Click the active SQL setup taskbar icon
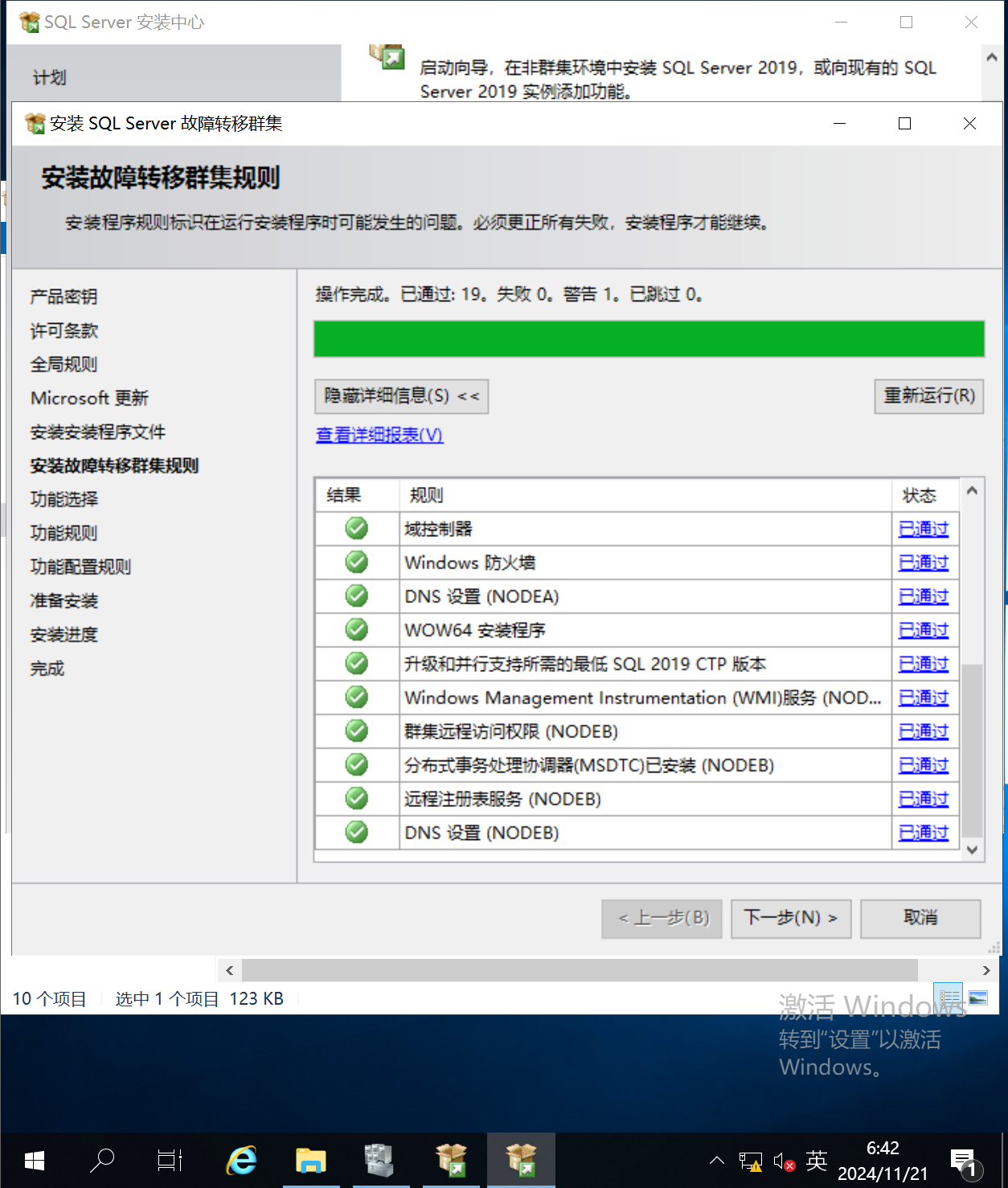The image size is (1008, 1188). [x=521, y=1160]
